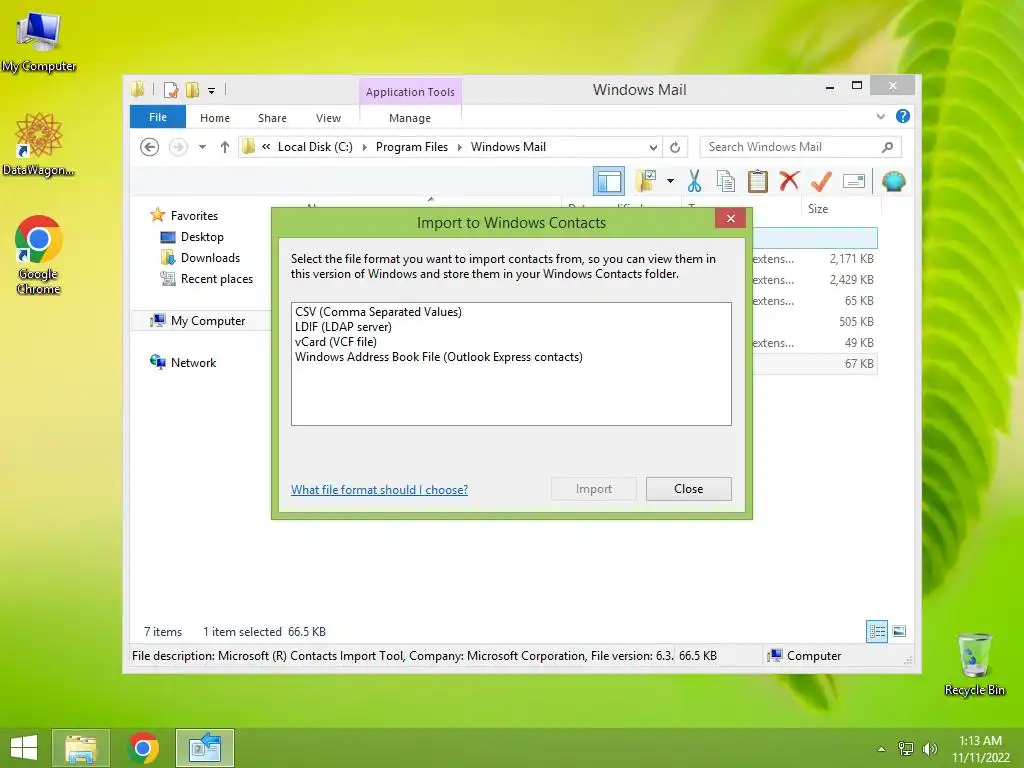Open 'What file format should I choose?' link
The width and height of the screenshot is (1024, 768).
(x=379, y=490)
